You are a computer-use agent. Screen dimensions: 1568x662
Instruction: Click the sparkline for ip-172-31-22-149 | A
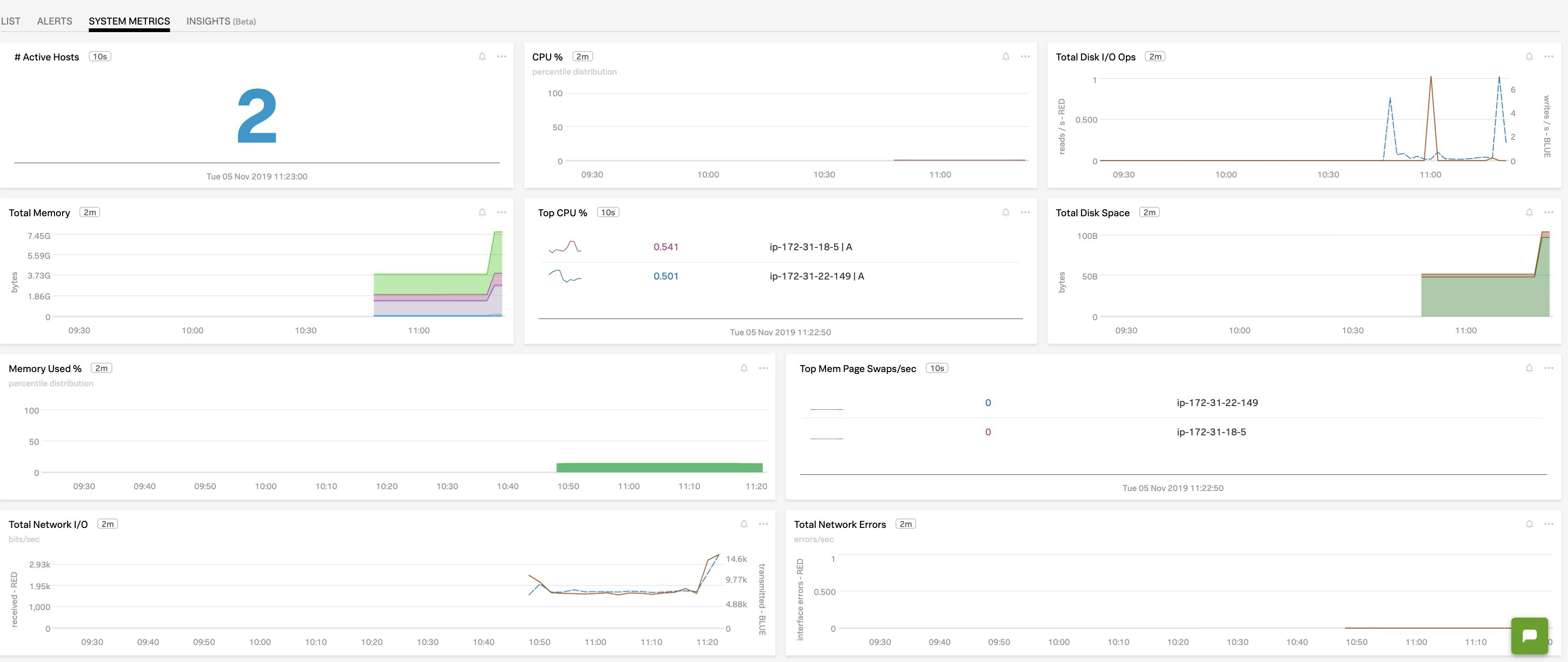click(565, 276)
